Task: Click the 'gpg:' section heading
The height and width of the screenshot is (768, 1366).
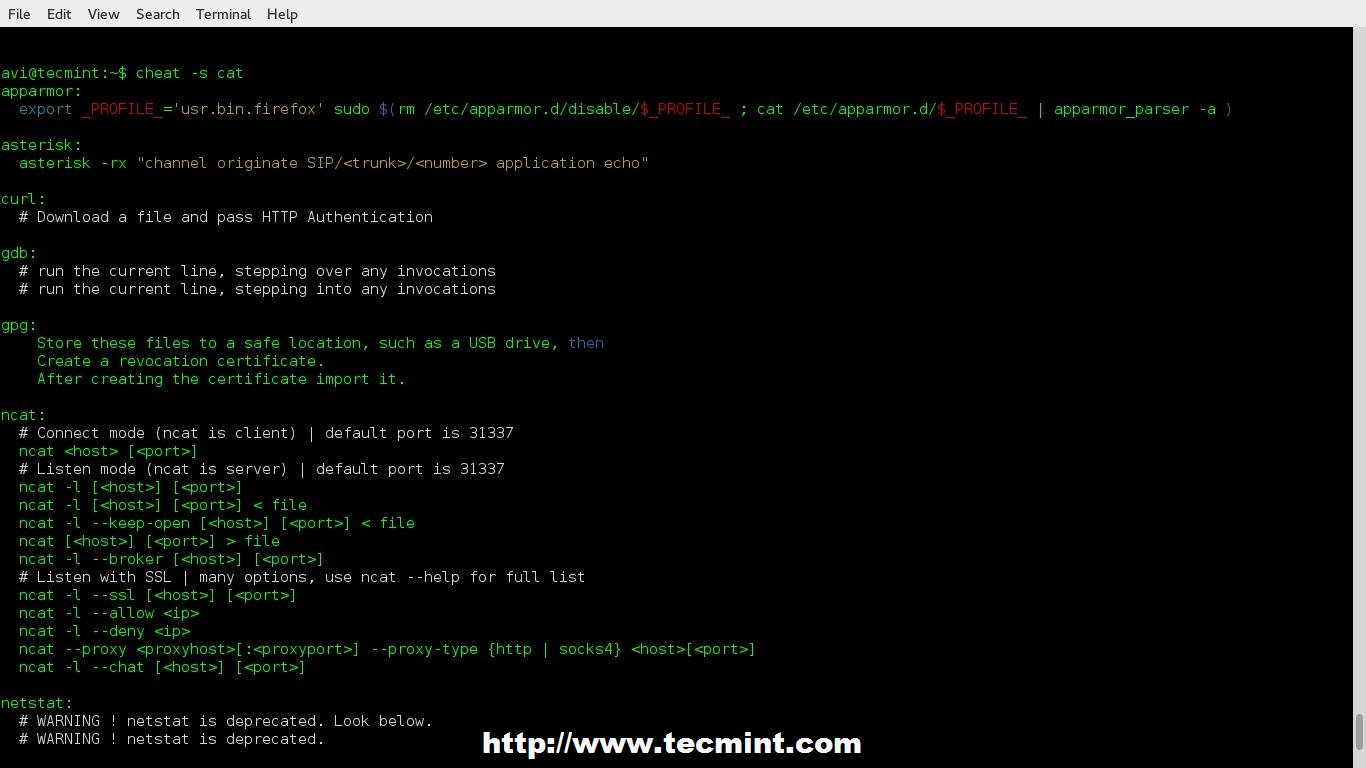Action: tap(19, 325)
